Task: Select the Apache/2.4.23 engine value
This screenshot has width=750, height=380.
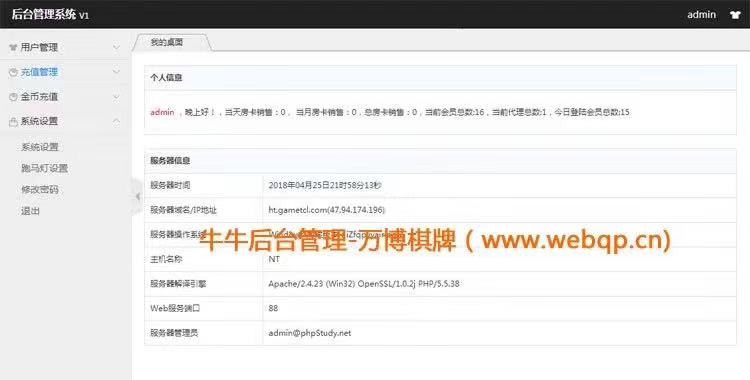Action: click(x=364, y=284)
